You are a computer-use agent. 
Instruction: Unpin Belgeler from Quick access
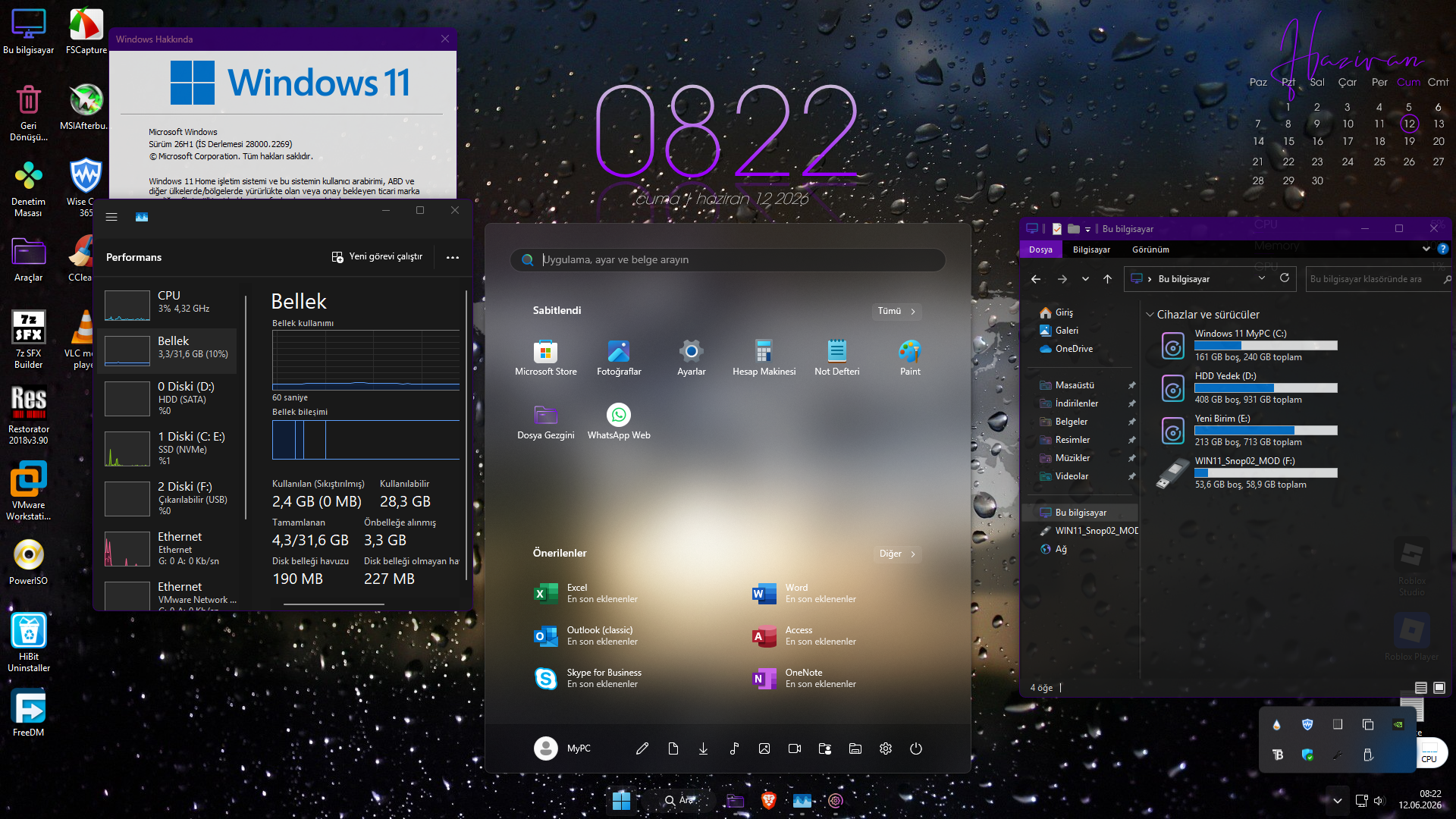point(1132,422)
